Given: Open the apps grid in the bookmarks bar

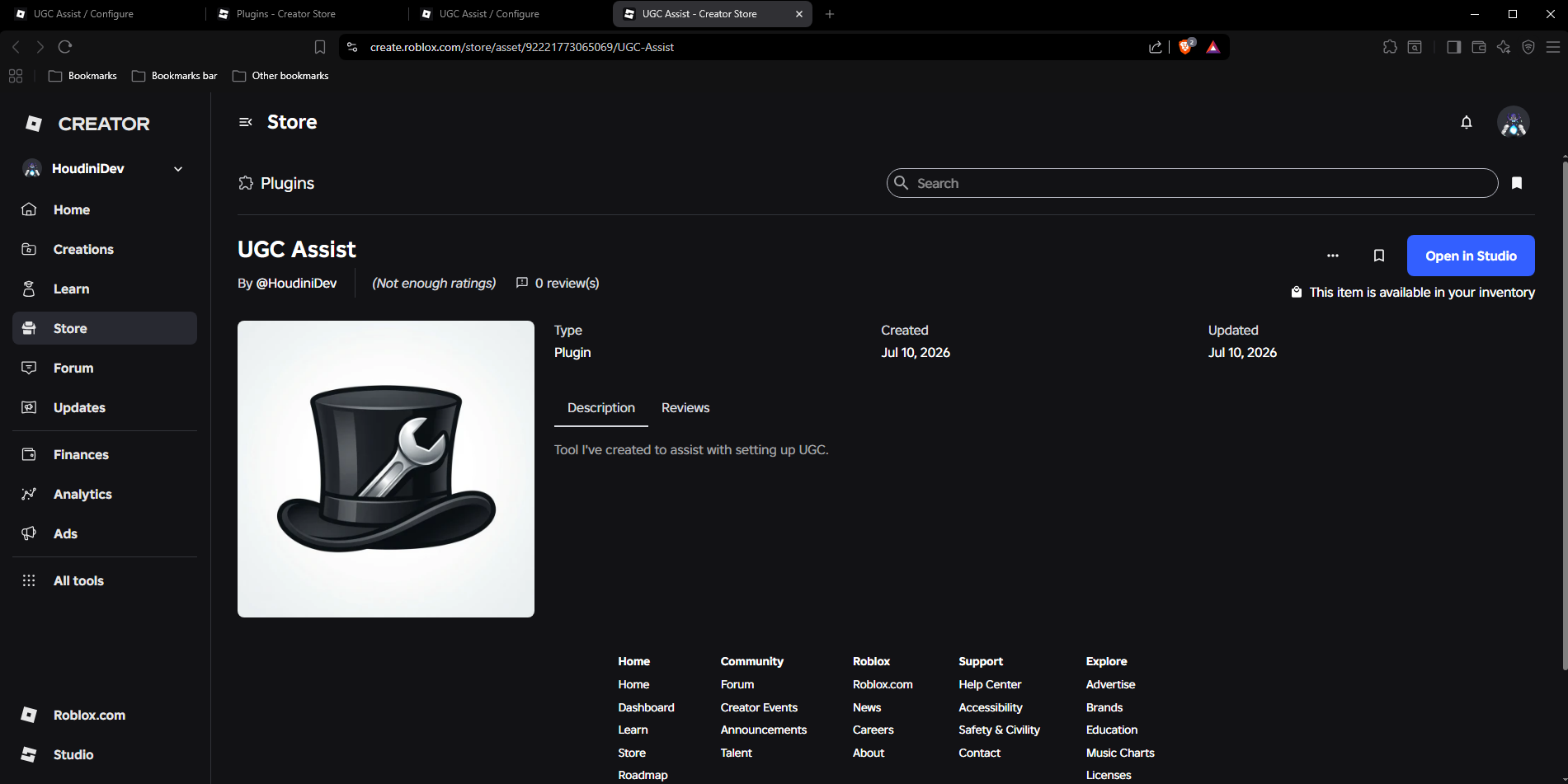Looking at the screenshot, I should tap(16, 76).
